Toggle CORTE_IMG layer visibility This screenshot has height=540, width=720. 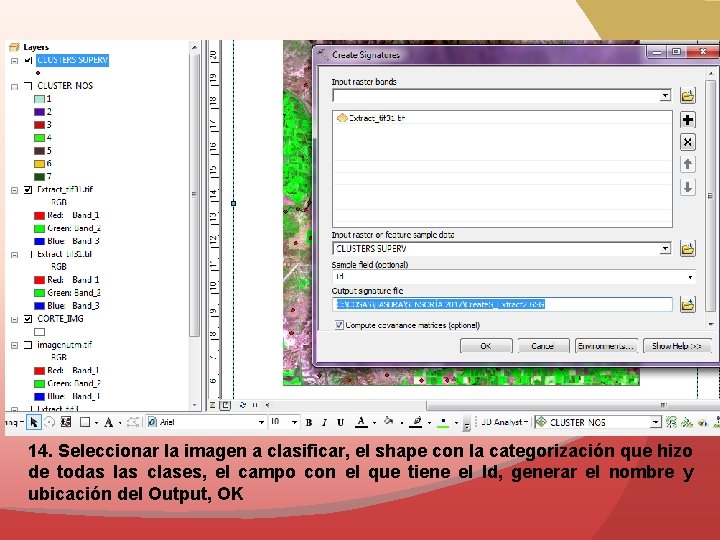click(28, 319)
